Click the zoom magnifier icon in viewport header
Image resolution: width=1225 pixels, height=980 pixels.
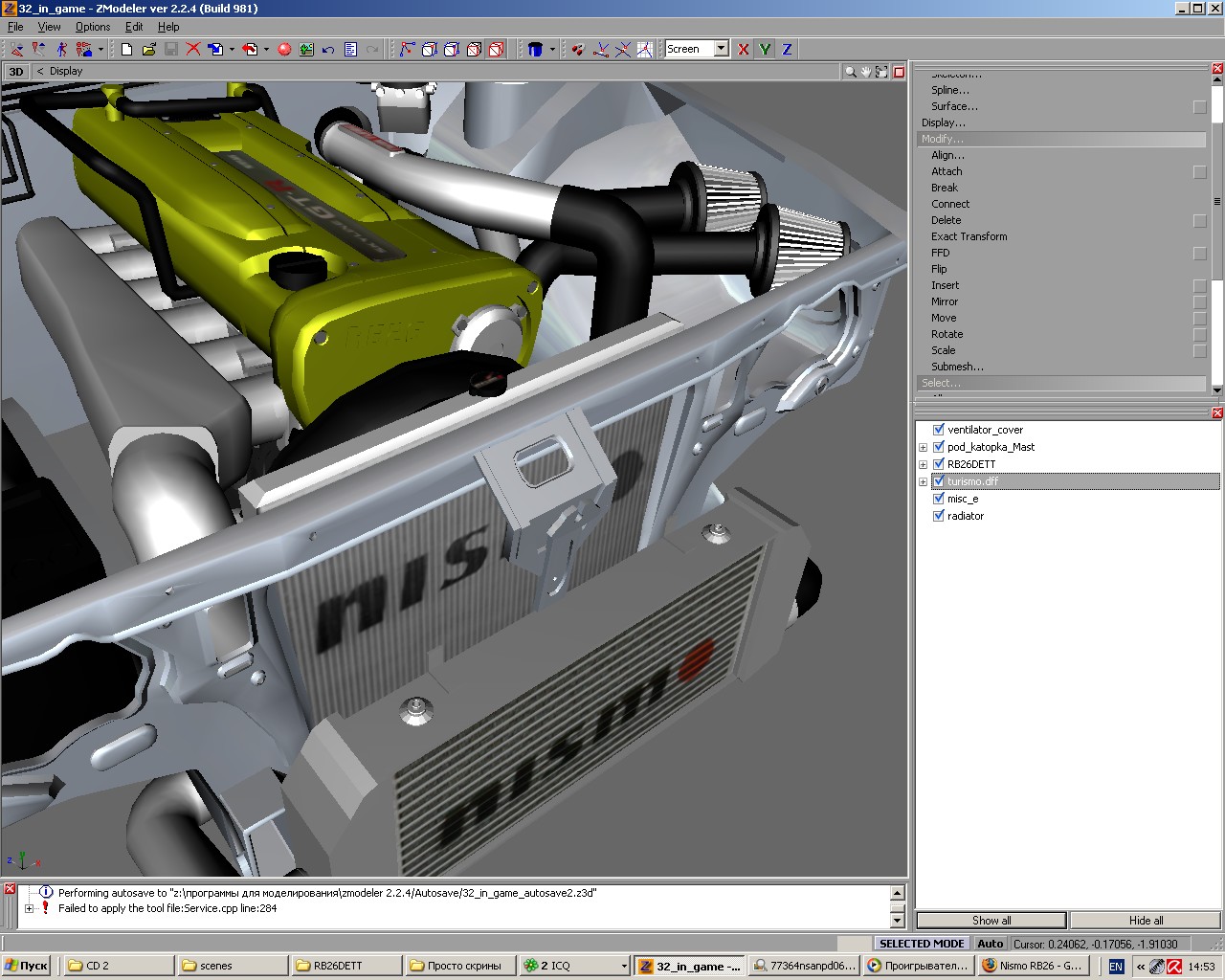click(x=850, y=72)
